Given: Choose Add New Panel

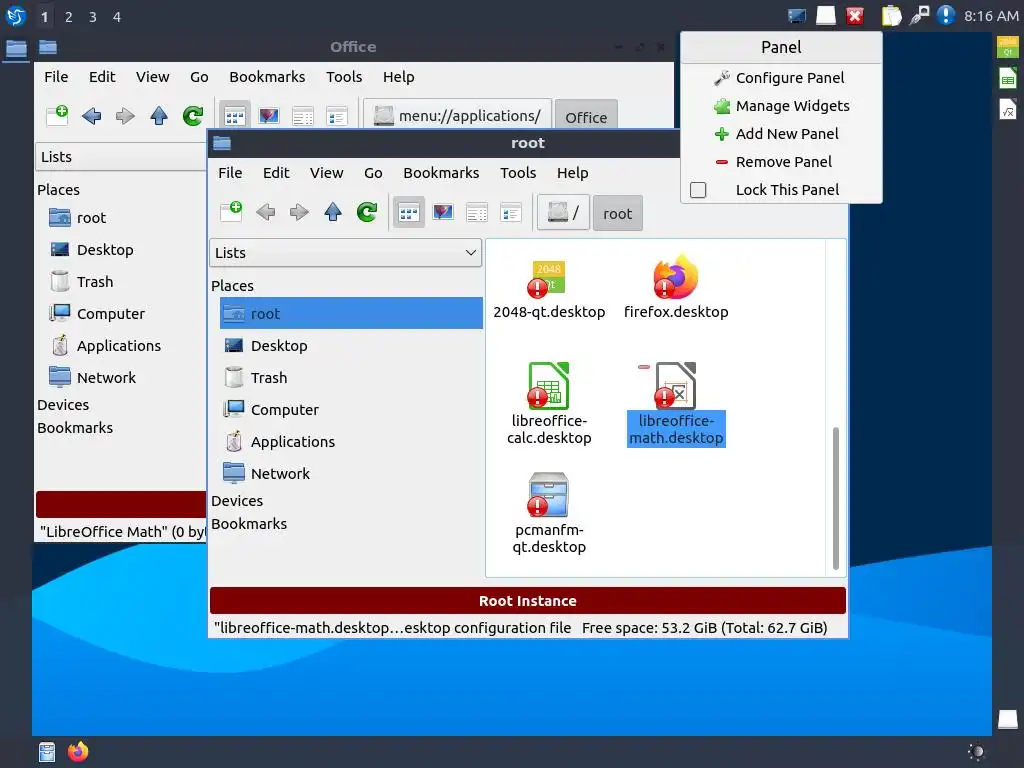Looking at the screenshot, I should tap(781, 134).
